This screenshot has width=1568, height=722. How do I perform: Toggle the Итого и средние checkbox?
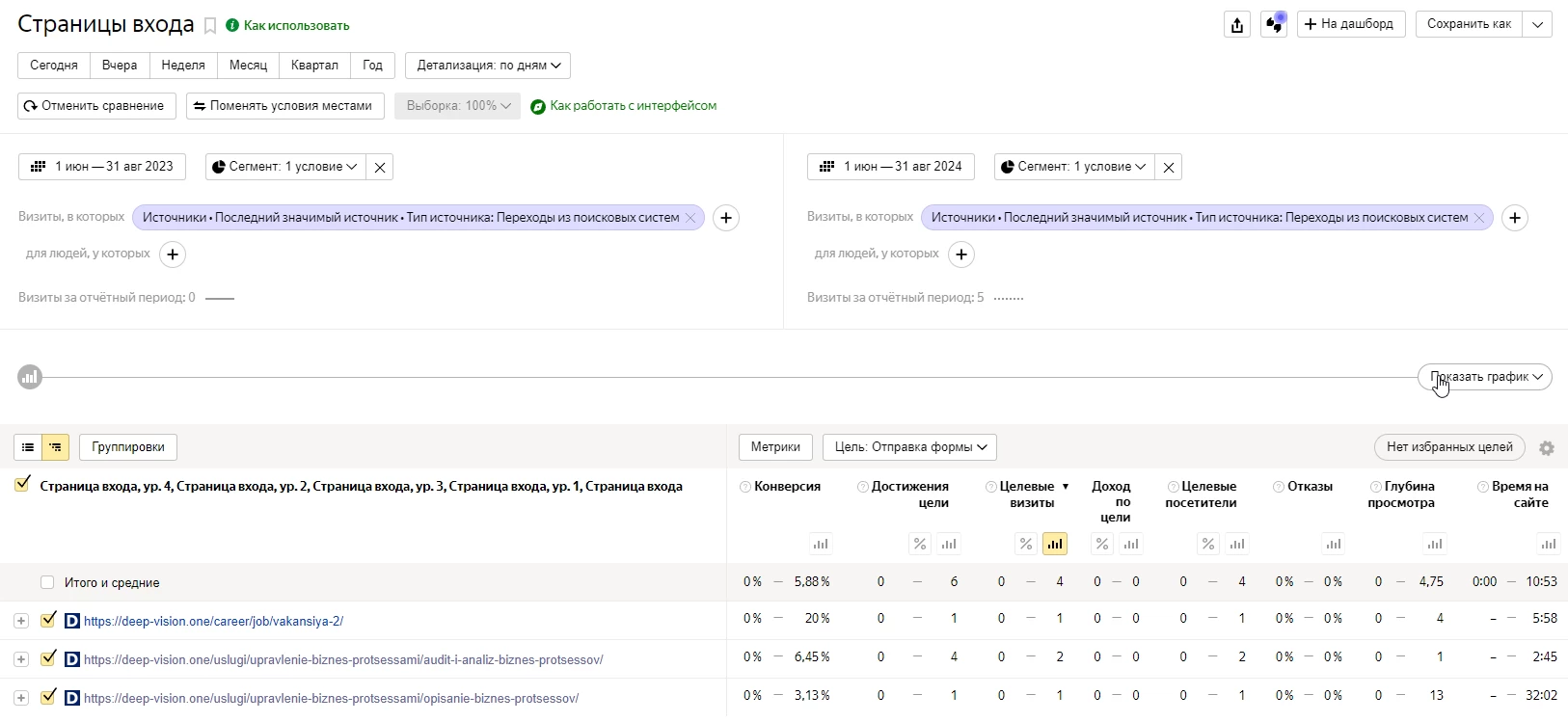tap(47, 582)
